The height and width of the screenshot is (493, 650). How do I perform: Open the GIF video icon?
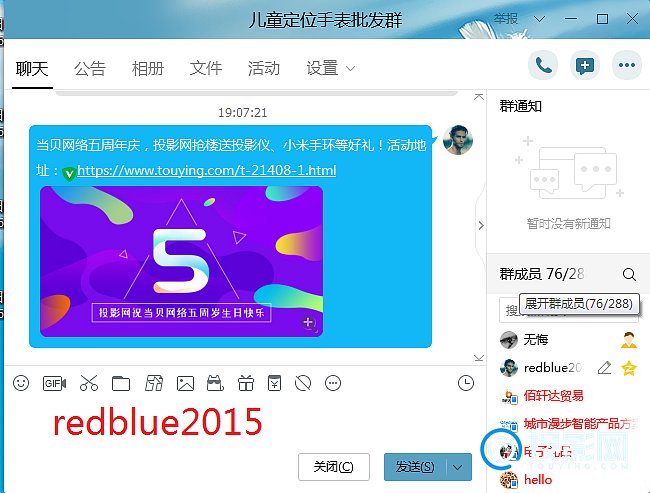point(54,383)
